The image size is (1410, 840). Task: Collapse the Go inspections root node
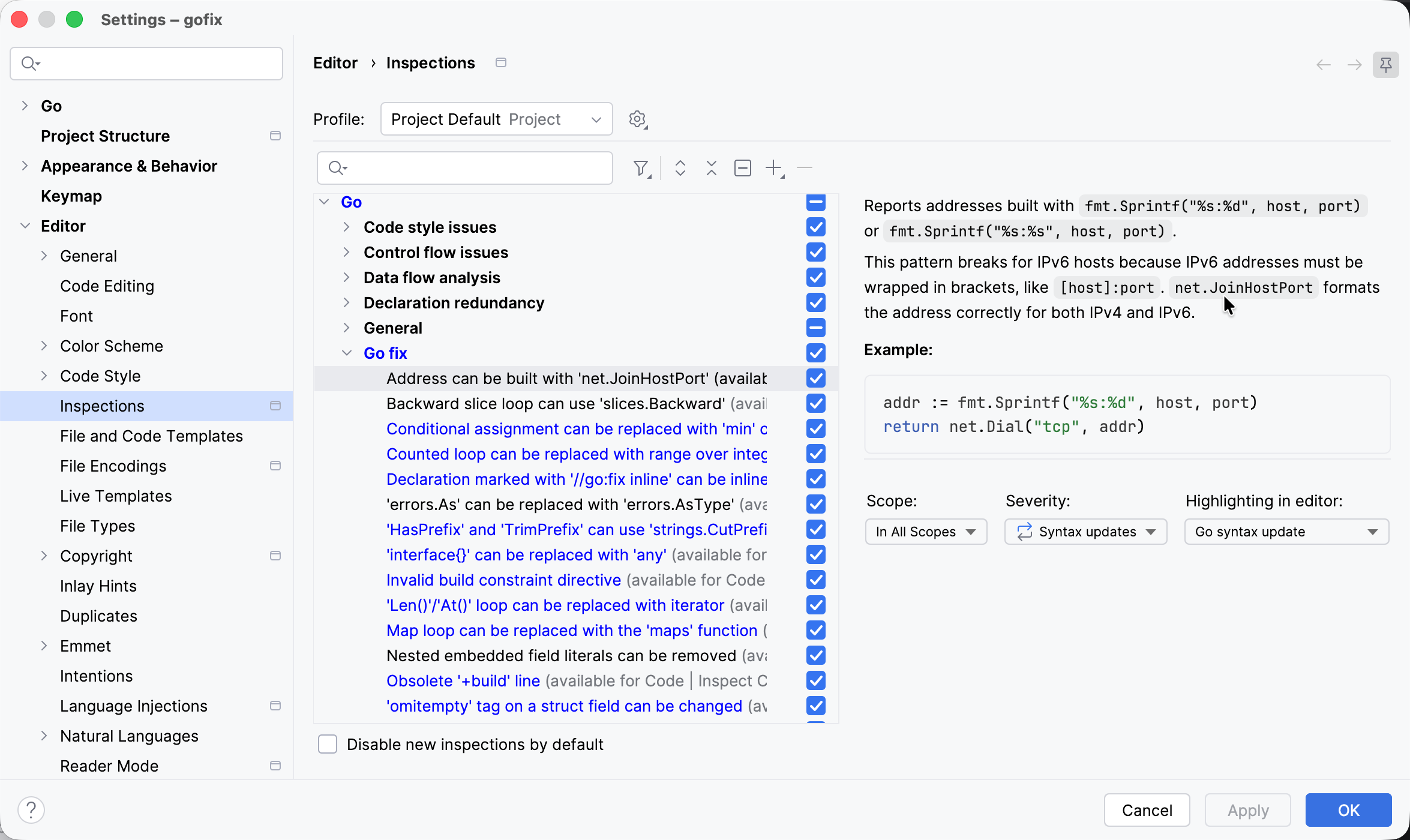coord(325,202)
